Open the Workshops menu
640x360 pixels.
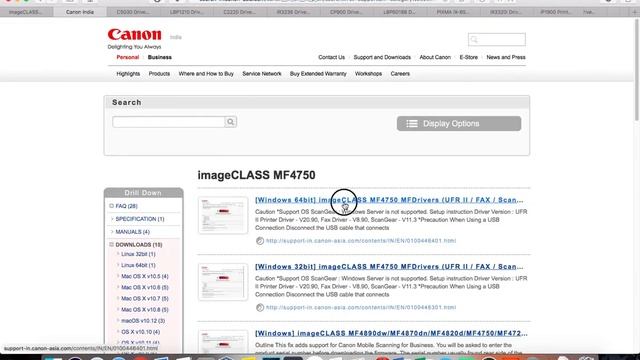click(368, 74)
